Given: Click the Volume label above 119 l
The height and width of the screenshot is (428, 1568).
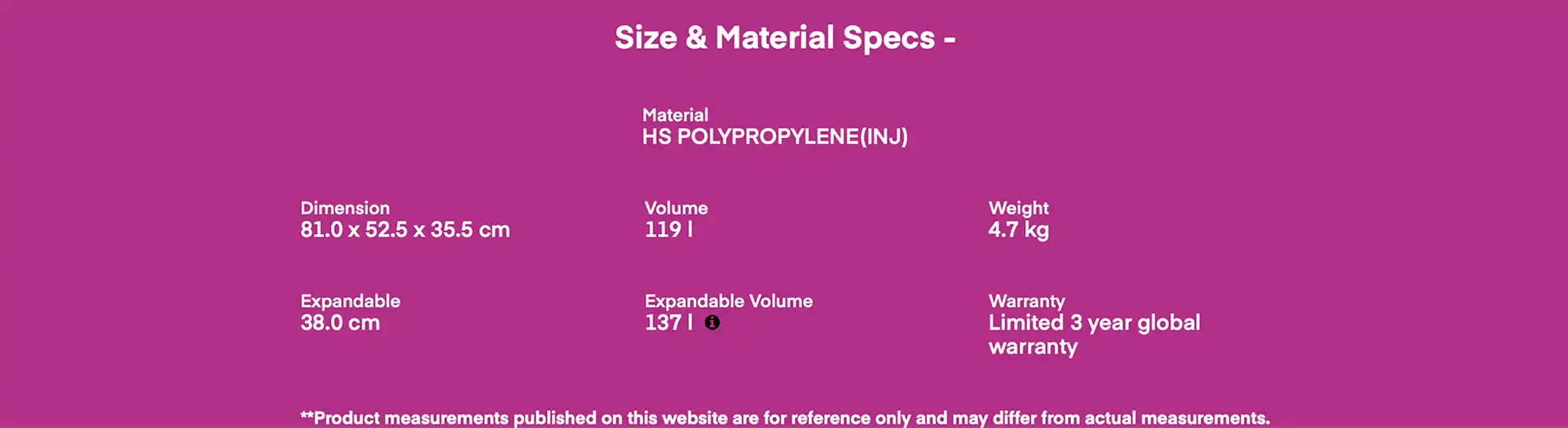Looking at the screenshot, I should (676, 209).
